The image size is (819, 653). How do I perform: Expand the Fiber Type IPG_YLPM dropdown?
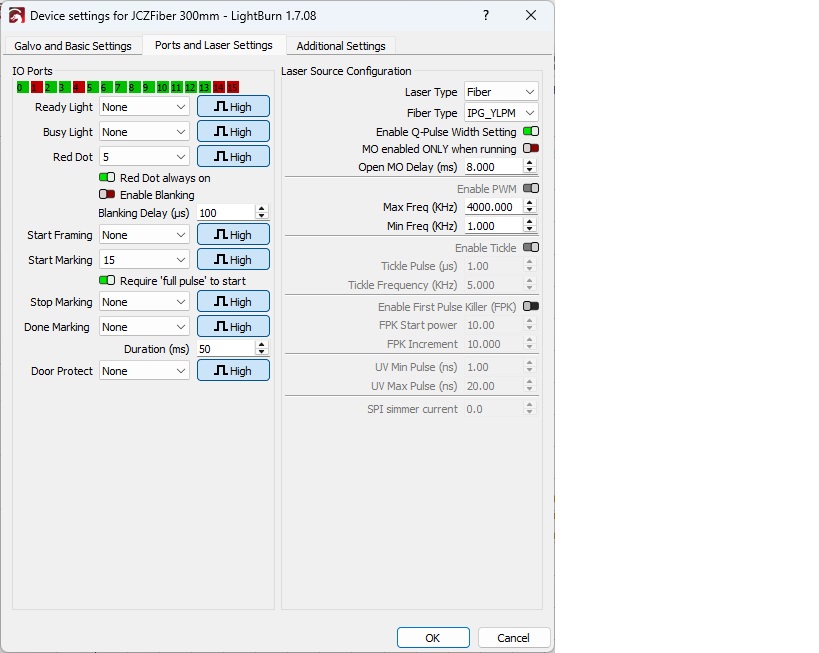[x=501, y=113]
